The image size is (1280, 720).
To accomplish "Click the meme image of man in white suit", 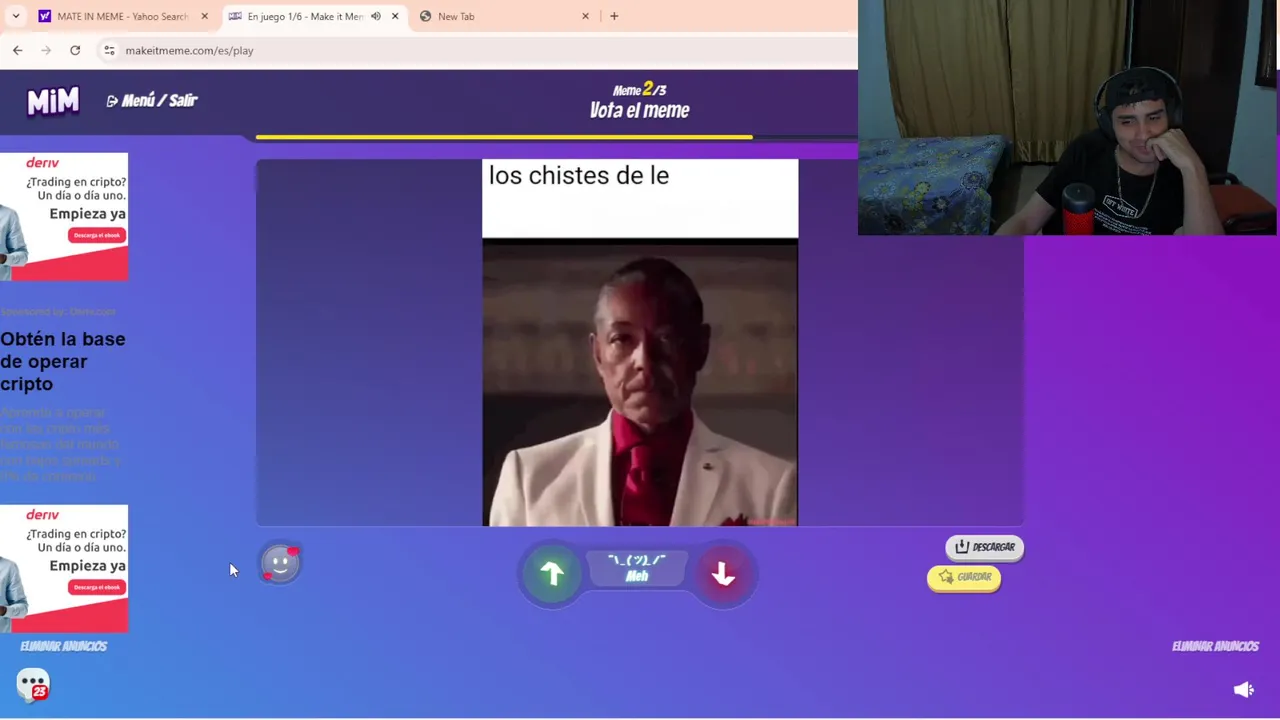I will (640, 382).
